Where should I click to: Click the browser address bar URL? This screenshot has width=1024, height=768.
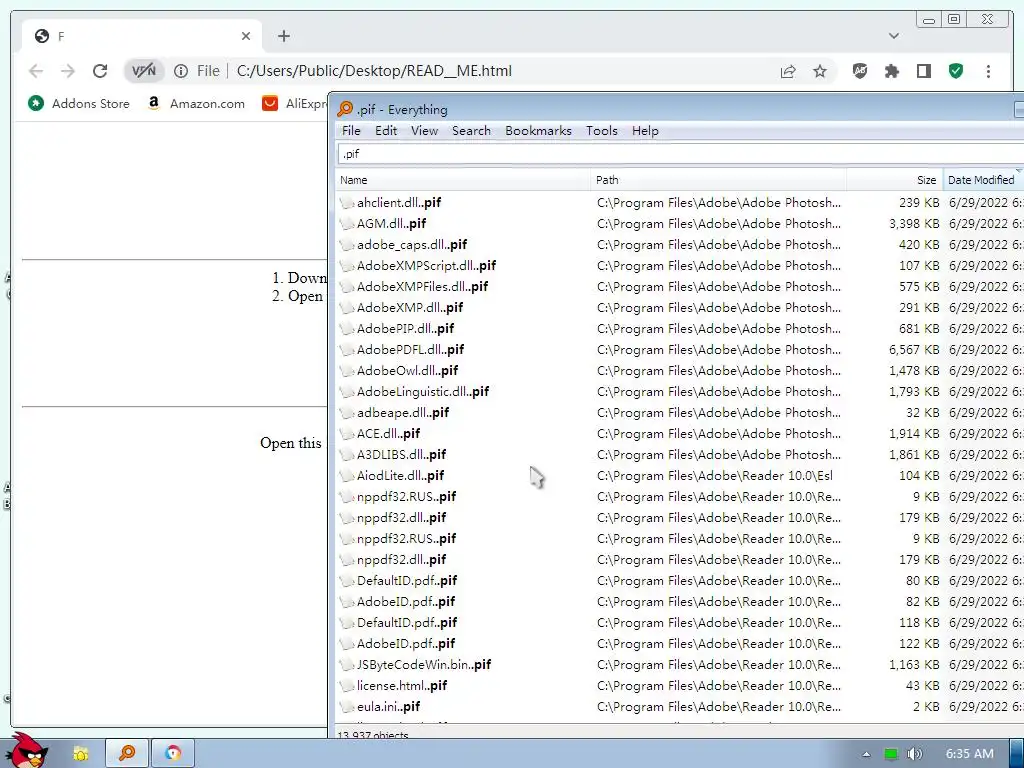[374, 71]
